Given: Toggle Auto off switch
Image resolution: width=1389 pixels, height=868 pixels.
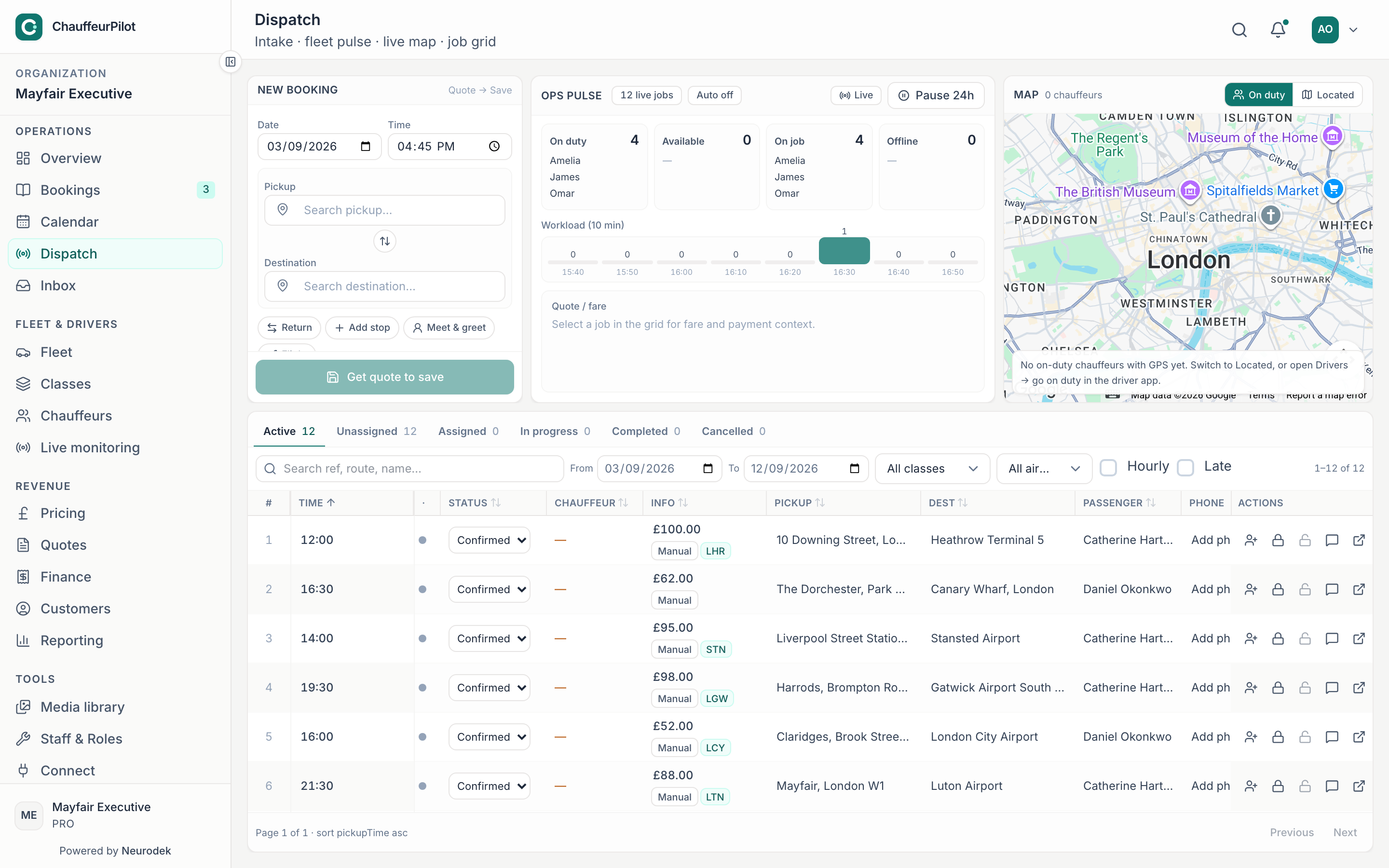Looking at the screenshot, I should (x=715, y=95).
